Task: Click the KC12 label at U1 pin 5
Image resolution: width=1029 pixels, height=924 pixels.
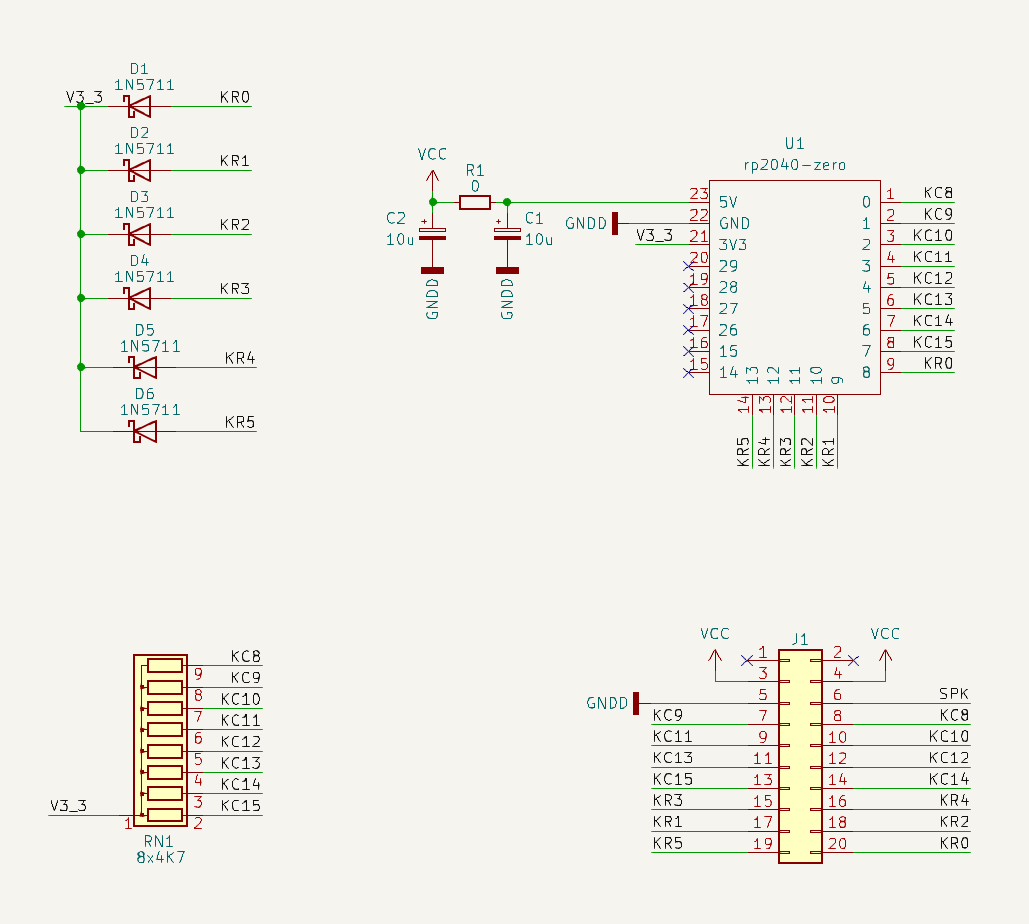Action: click(x=933, y=278)
